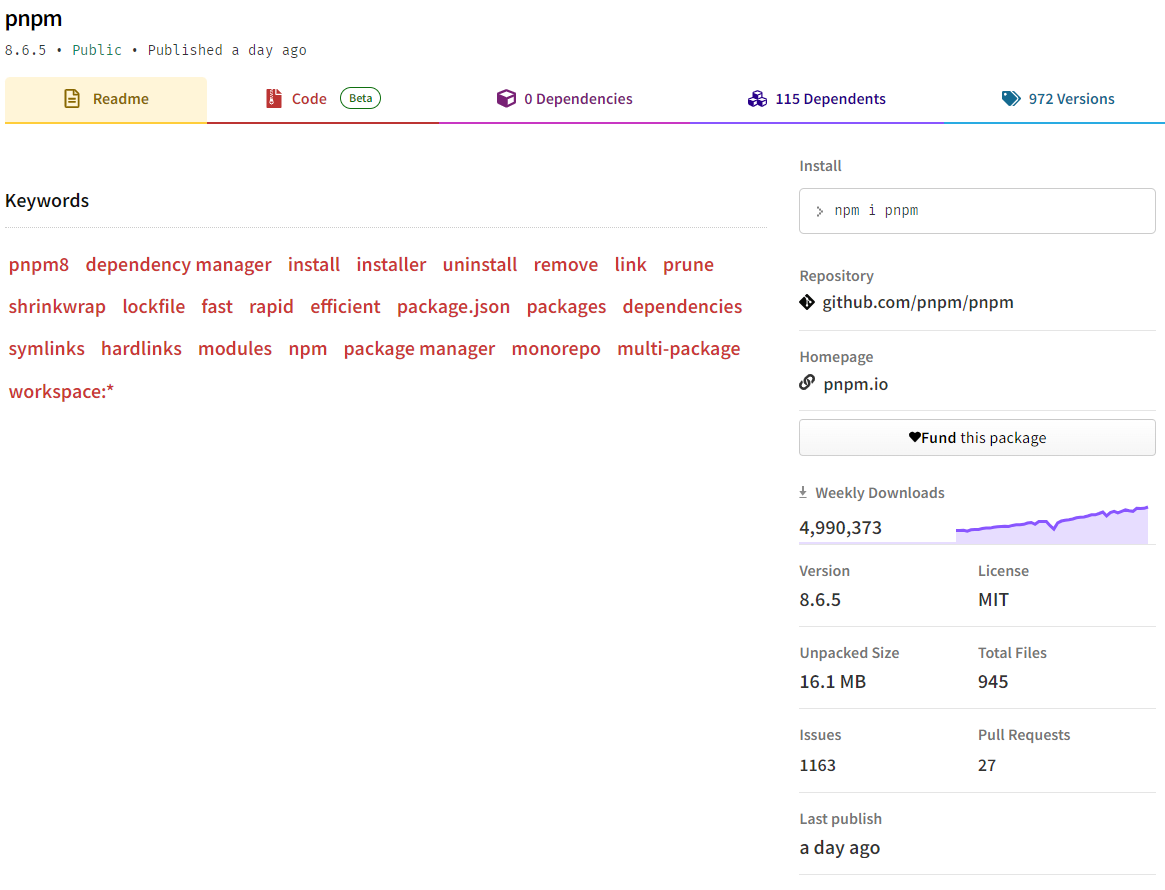This screenshot has width=1165, height=890.
Task: Click the heart icon on Fund button
Action: click(915, 438)
